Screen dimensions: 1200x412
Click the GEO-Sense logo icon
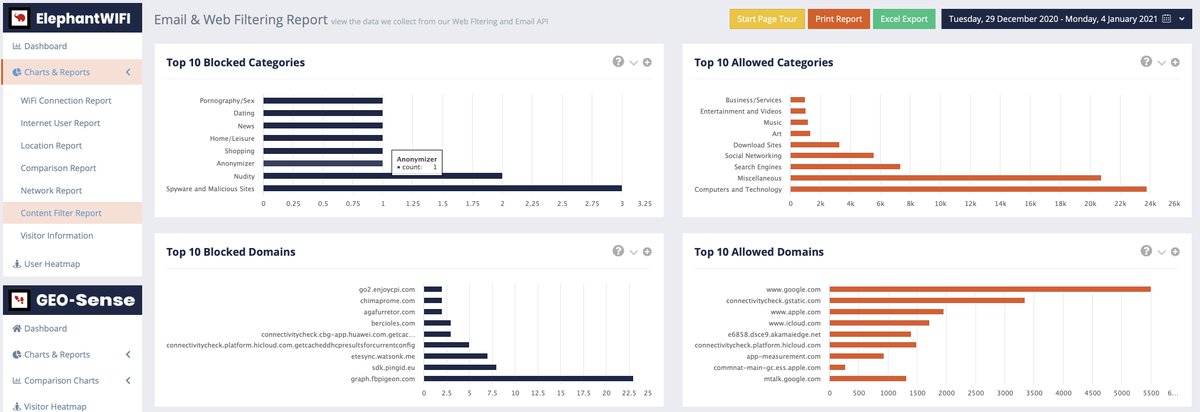click(20, 300)
